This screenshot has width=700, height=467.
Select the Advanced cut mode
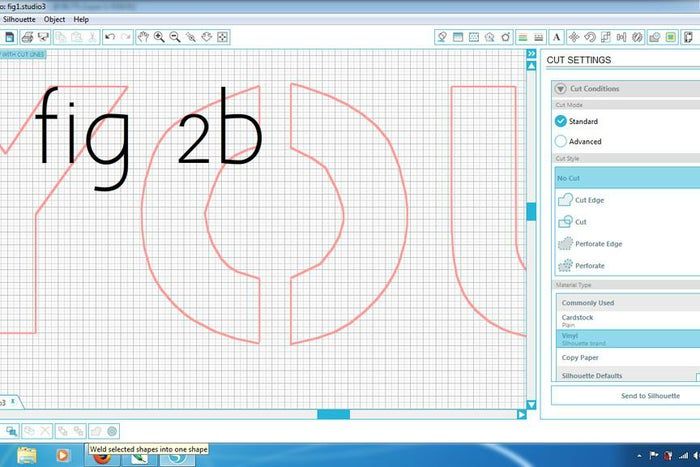point(561,142)
